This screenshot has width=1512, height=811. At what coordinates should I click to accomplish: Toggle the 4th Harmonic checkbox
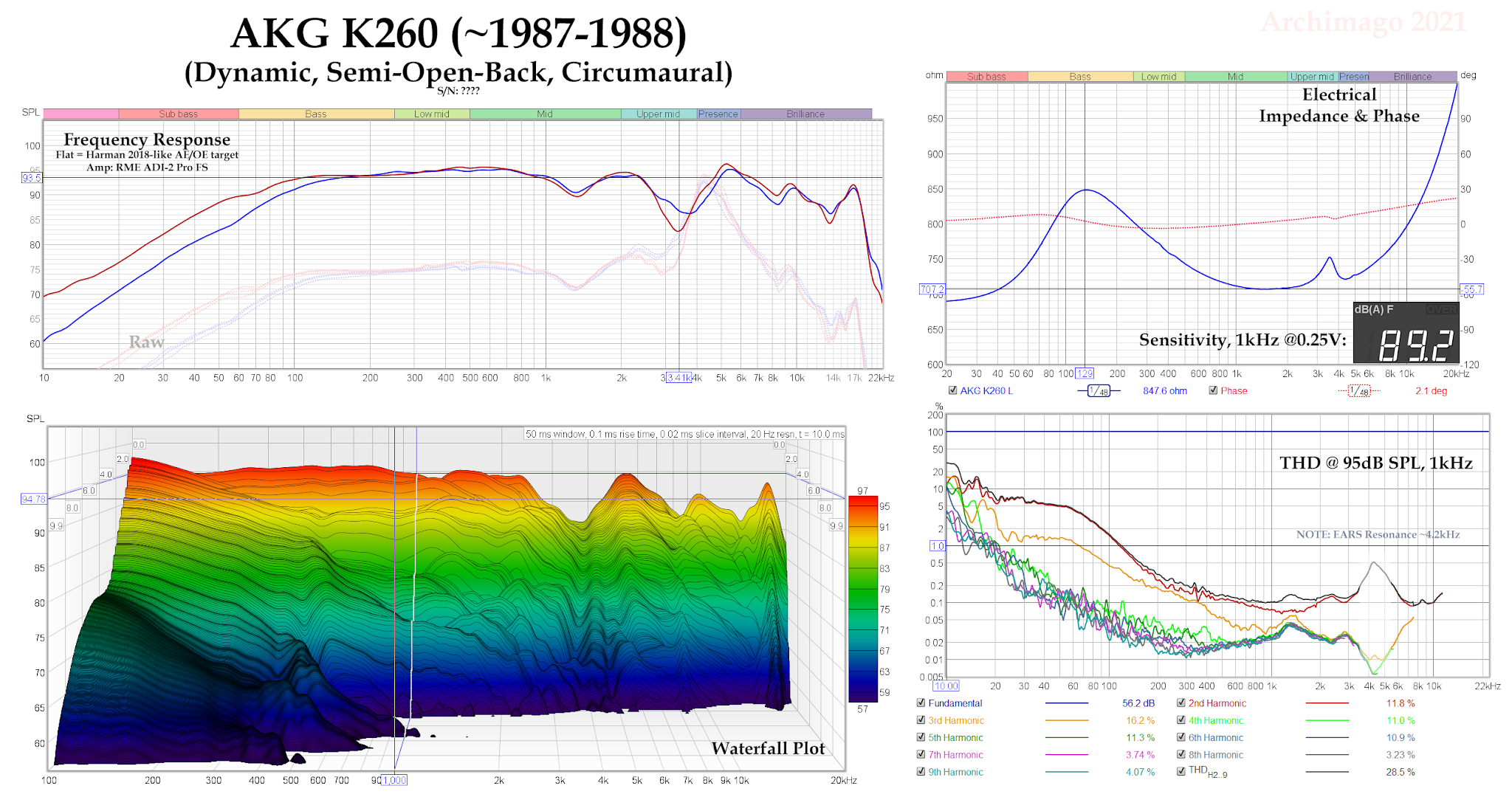pos(1181,720)
